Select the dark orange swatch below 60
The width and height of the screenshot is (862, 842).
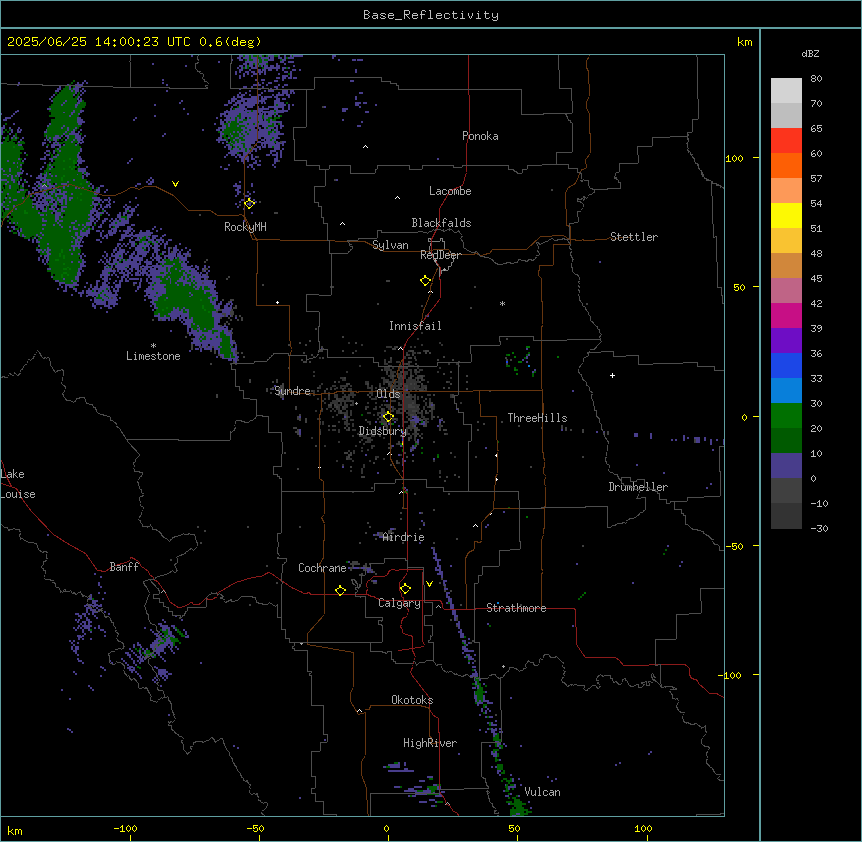pos(786,165)
